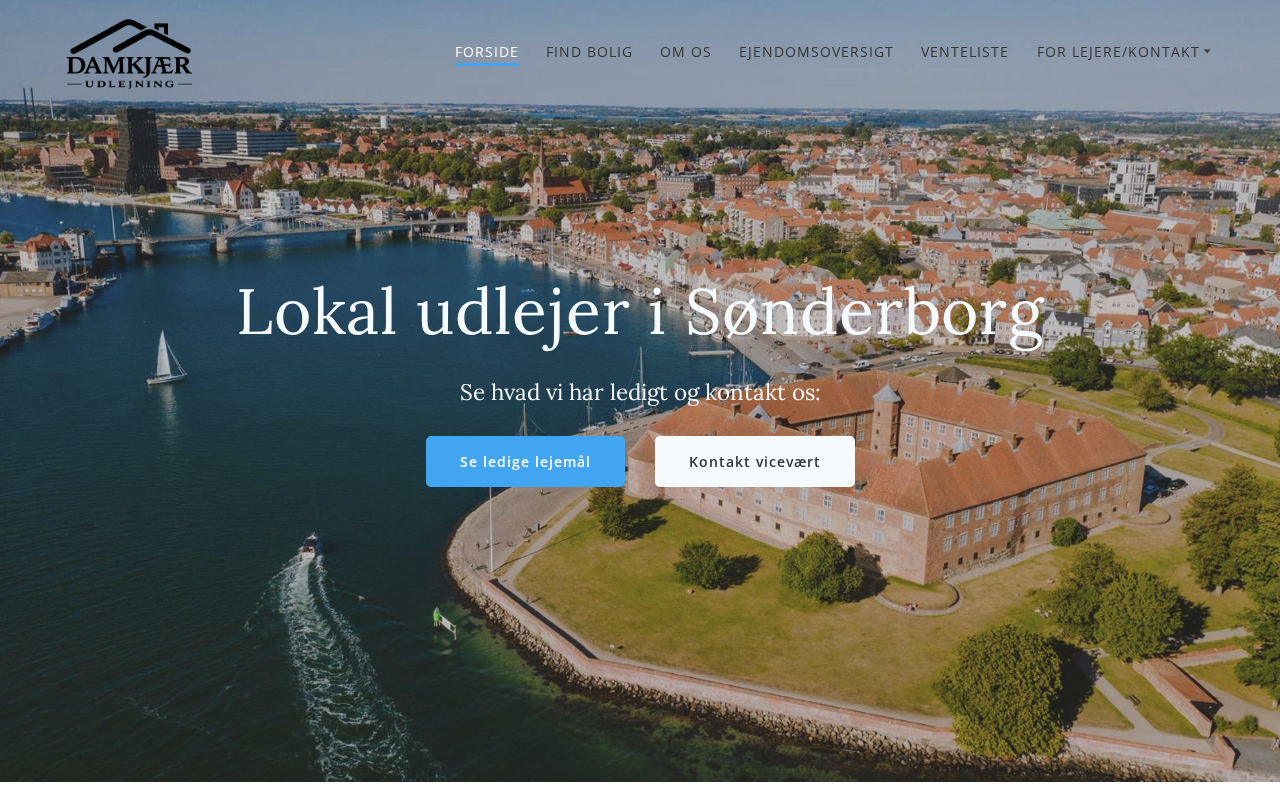The image size is (1280, 800).
Task: Click the UDLEJNING text under the logo
Action: tap(130, 83)
